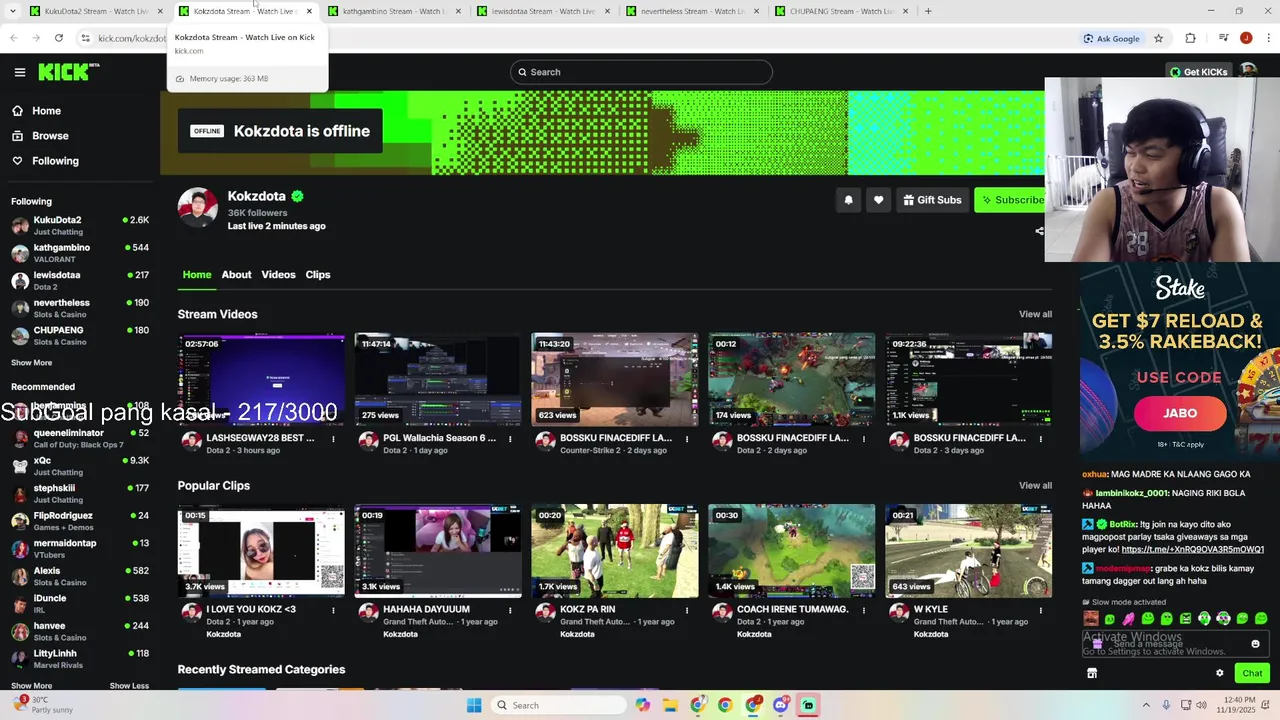Open options menu for HAHAHA DAYUUUM clip
This screenshot has height=720, width=1280.
510,610
